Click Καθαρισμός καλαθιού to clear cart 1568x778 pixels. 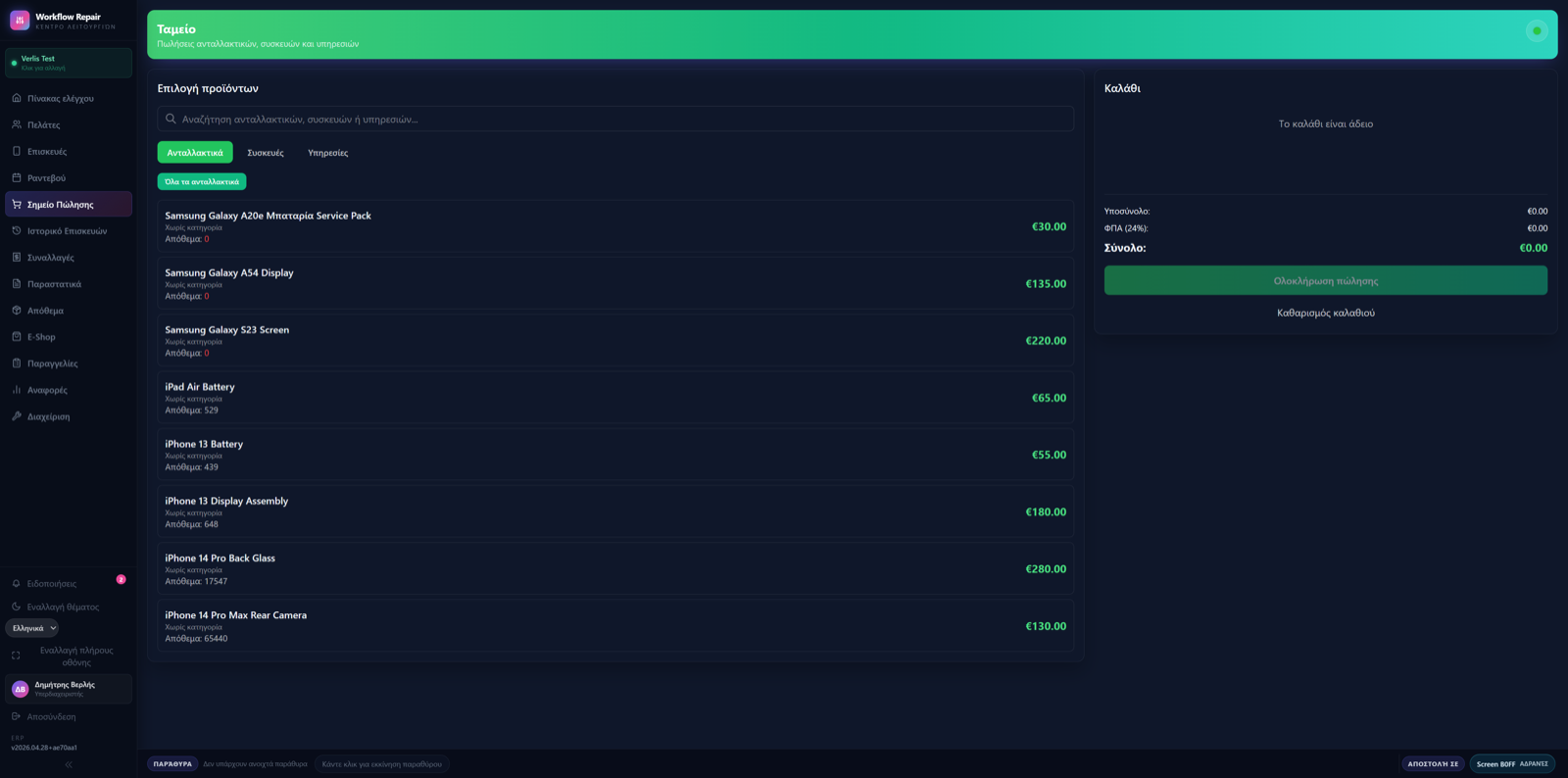tap(1326, 313)
